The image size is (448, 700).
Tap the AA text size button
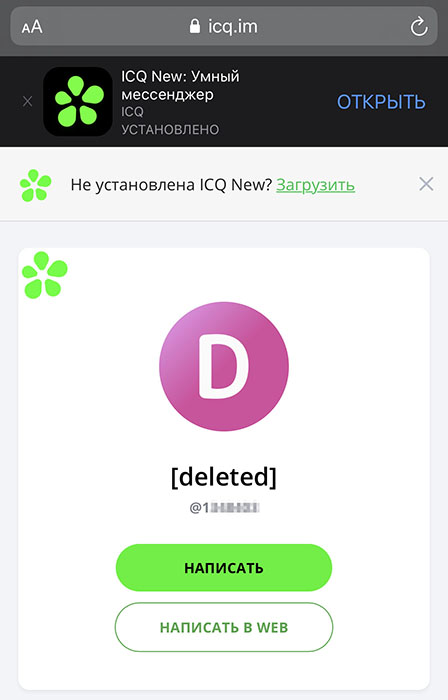pyautogui.click(x=32, y=27)
